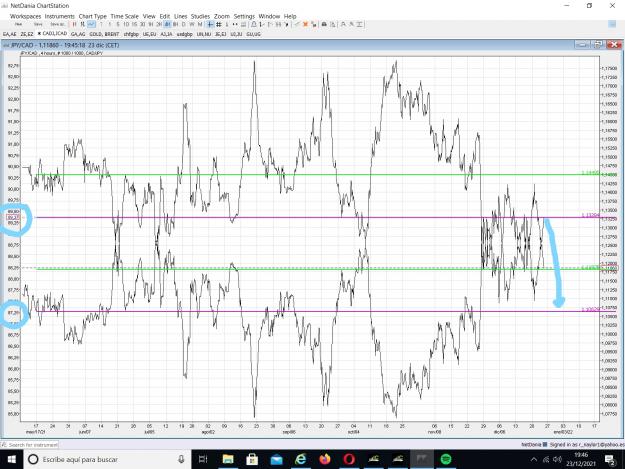Open Spotify from the taskbar
The width and height of the screenshot is (625, 469).
tap(446, 459)
